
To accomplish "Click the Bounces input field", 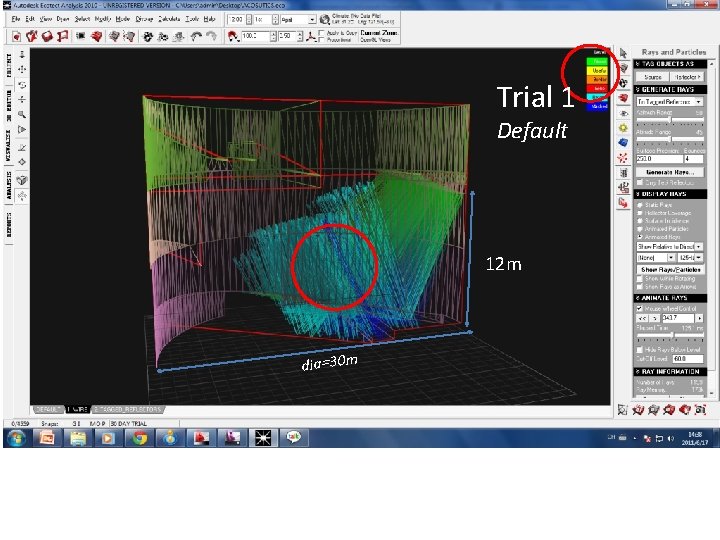I will [x=694, y=158].
